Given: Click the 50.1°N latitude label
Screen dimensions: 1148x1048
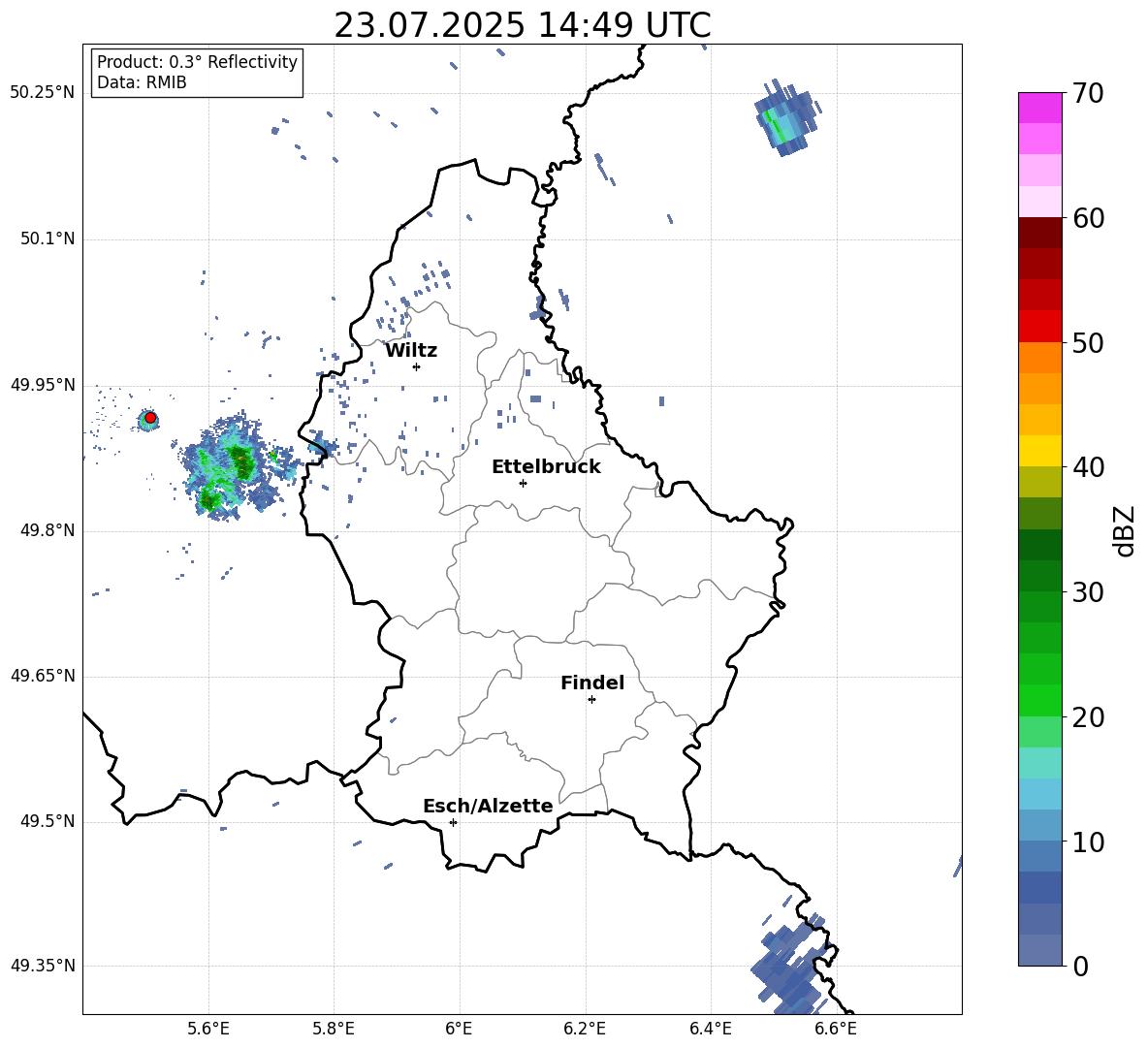Looking at the screenshot, I should pyautogui.click(x=47, y=238).
